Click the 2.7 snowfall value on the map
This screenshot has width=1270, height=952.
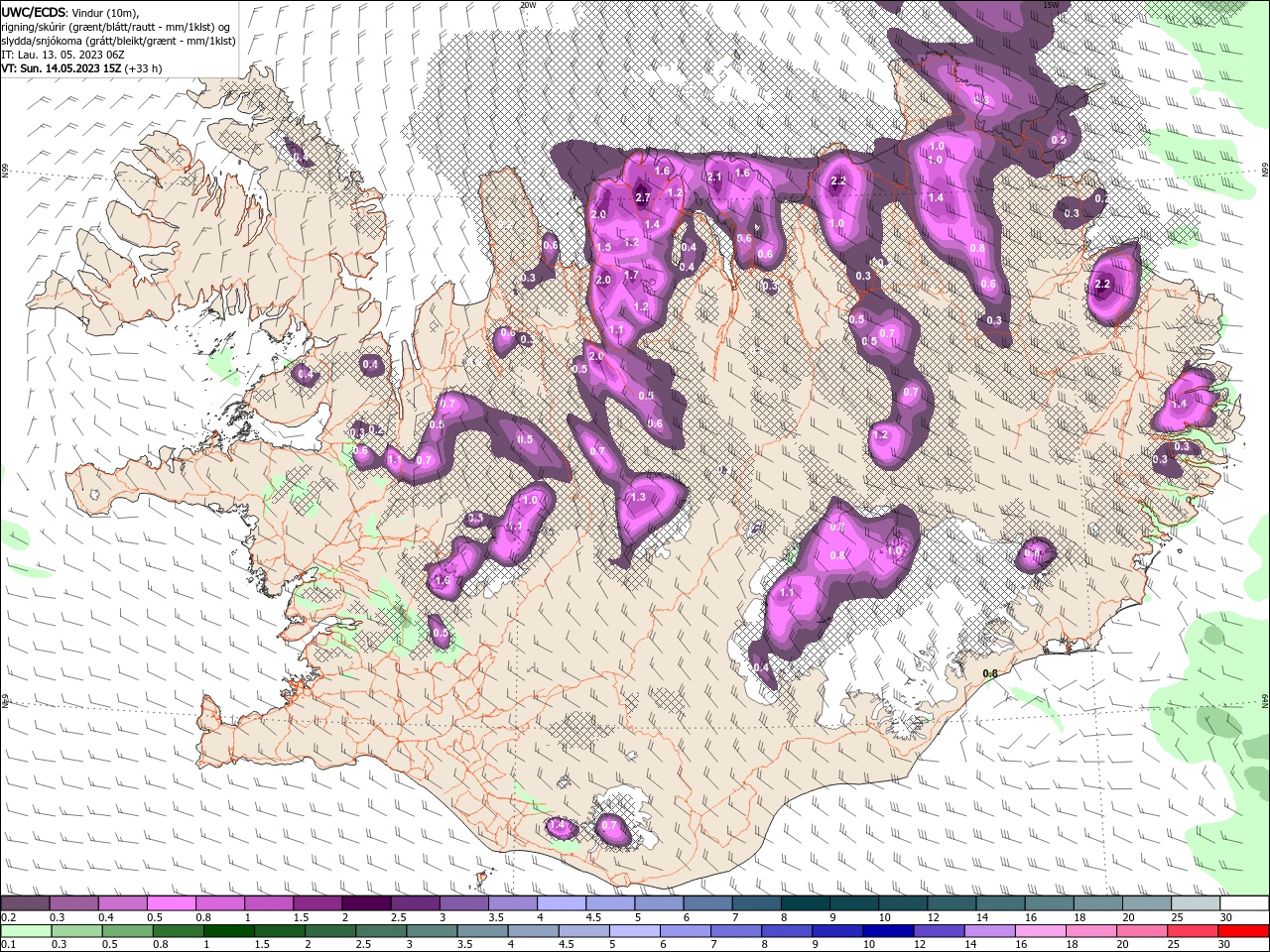click(642, 197)
